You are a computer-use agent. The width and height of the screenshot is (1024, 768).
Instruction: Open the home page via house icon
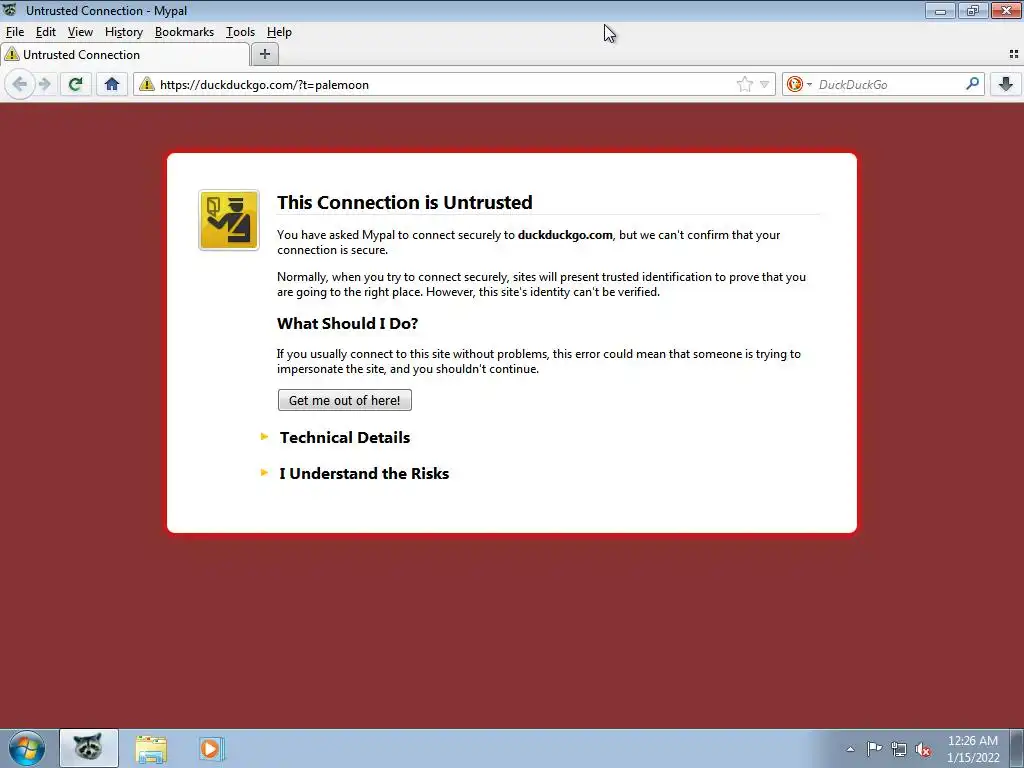(x=112, y=84)
